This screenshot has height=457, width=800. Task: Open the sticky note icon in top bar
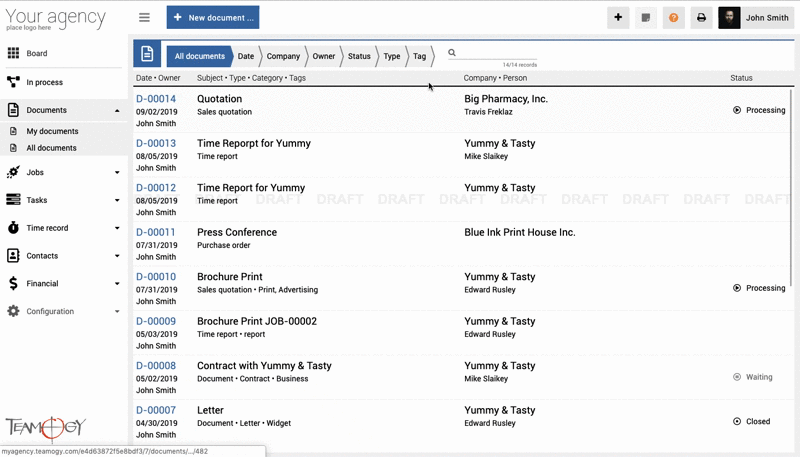pyautogui.click(x=645, y=17)
